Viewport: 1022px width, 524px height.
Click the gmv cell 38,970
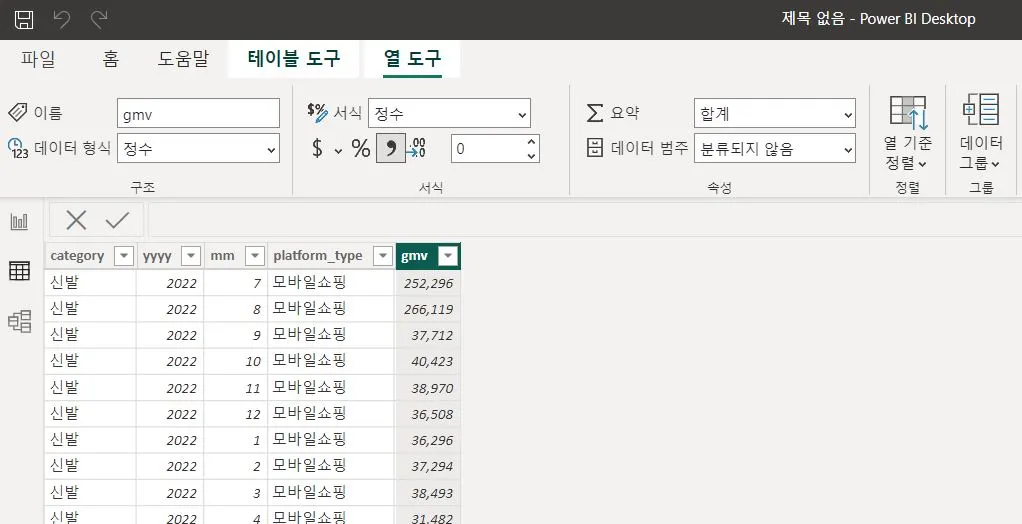(428, 388)
